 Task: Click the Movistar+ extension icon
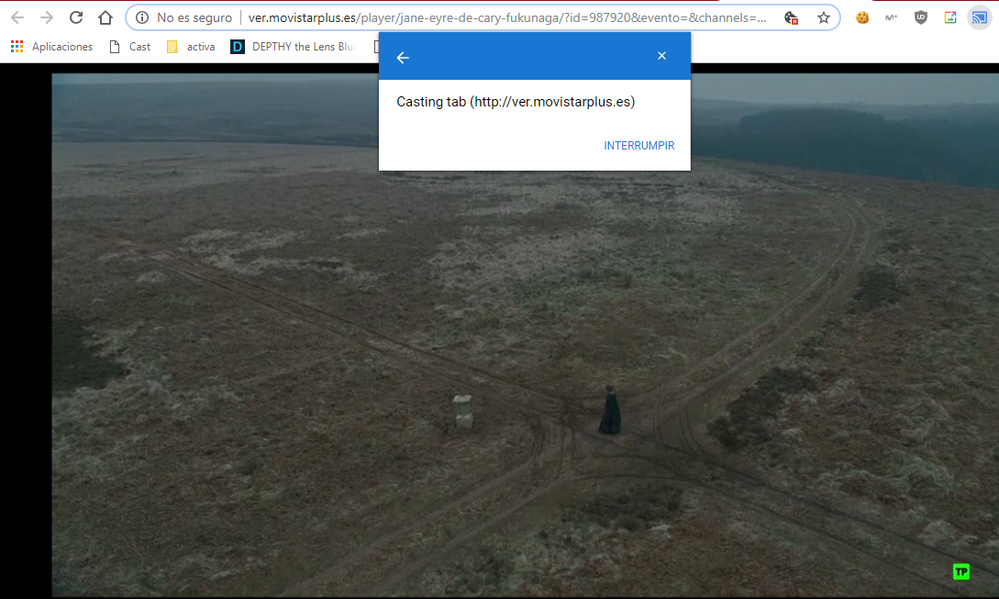click(x=891, y=17)
